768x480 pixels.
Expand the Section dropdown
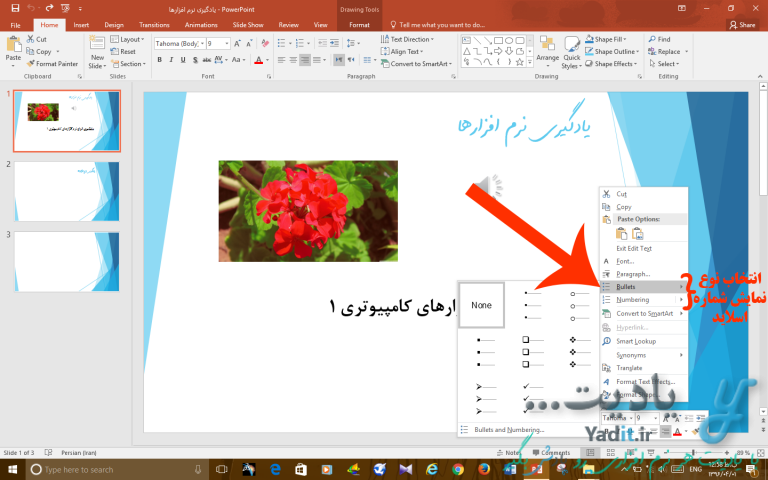coord(128,64)
